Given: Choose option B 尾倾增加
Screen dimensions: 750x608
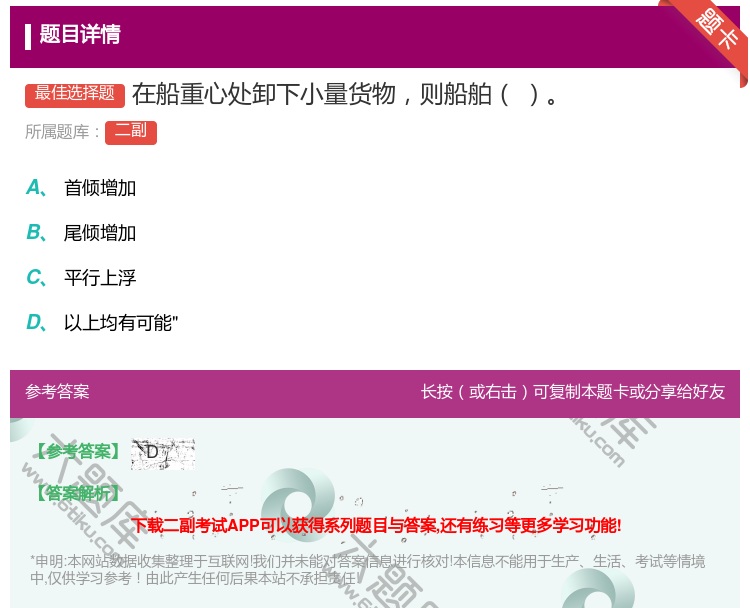Looking at the screenshot, I should click(x=81, y=233).
